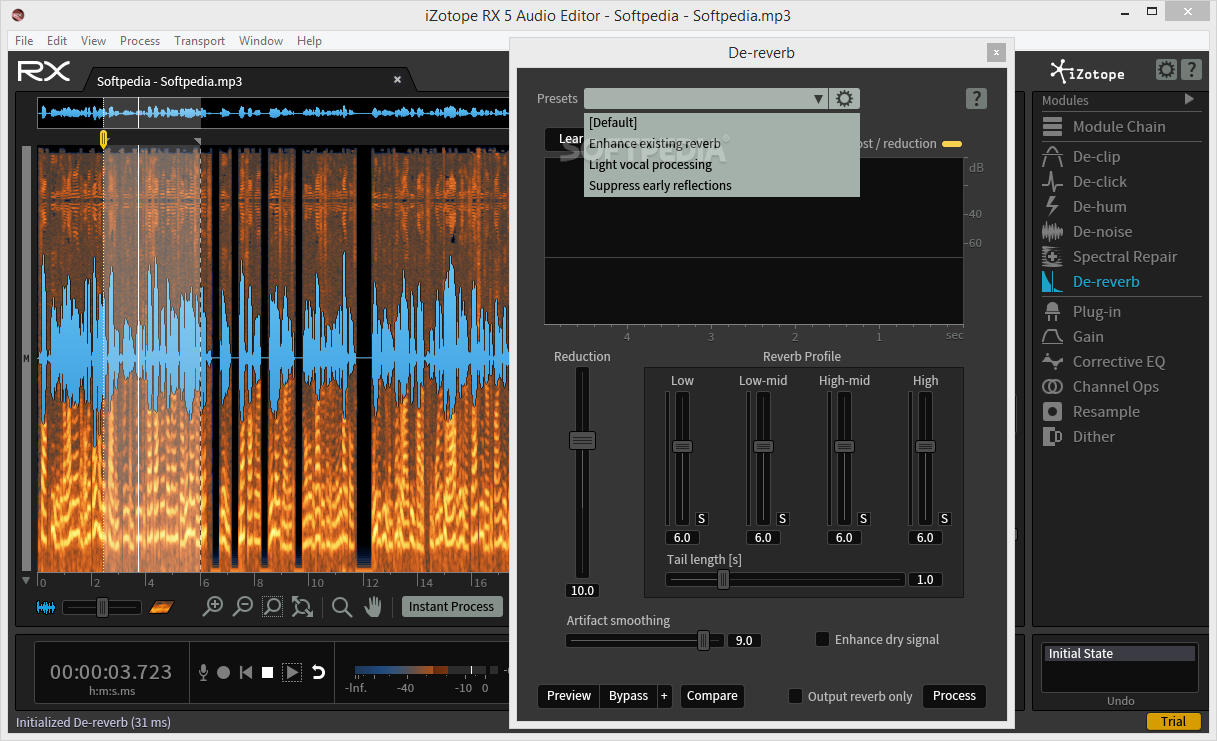Open the De-click module
1217x741 pixels.
click(1084, 182)
